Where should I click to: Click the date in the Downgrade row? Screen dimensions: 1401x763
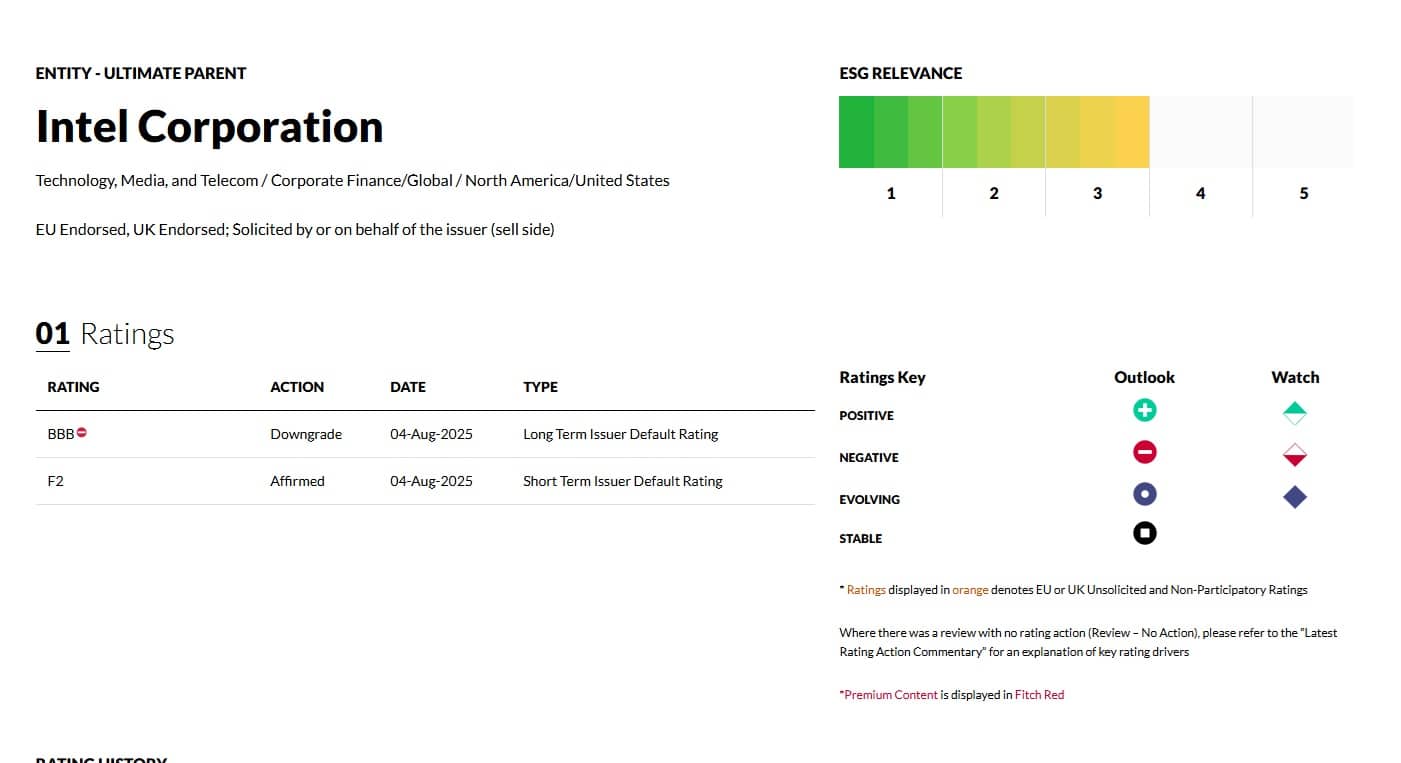coord(431,434)
